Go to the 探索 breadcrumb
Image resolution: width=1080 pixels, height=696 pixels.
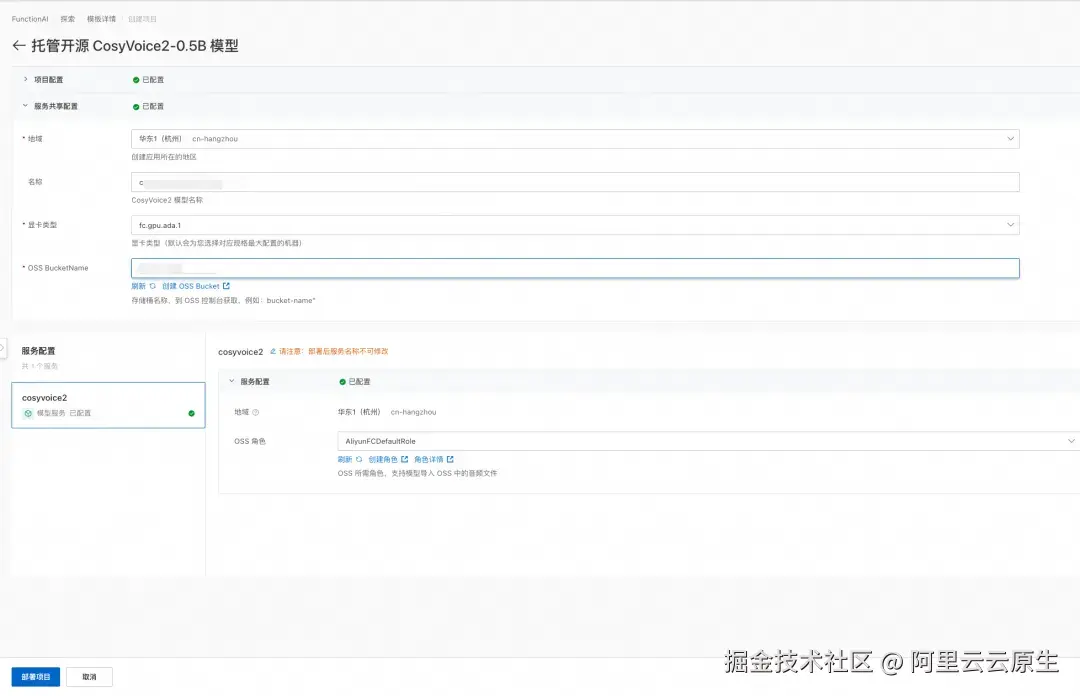pyautogui.click(x=68, y=19)
